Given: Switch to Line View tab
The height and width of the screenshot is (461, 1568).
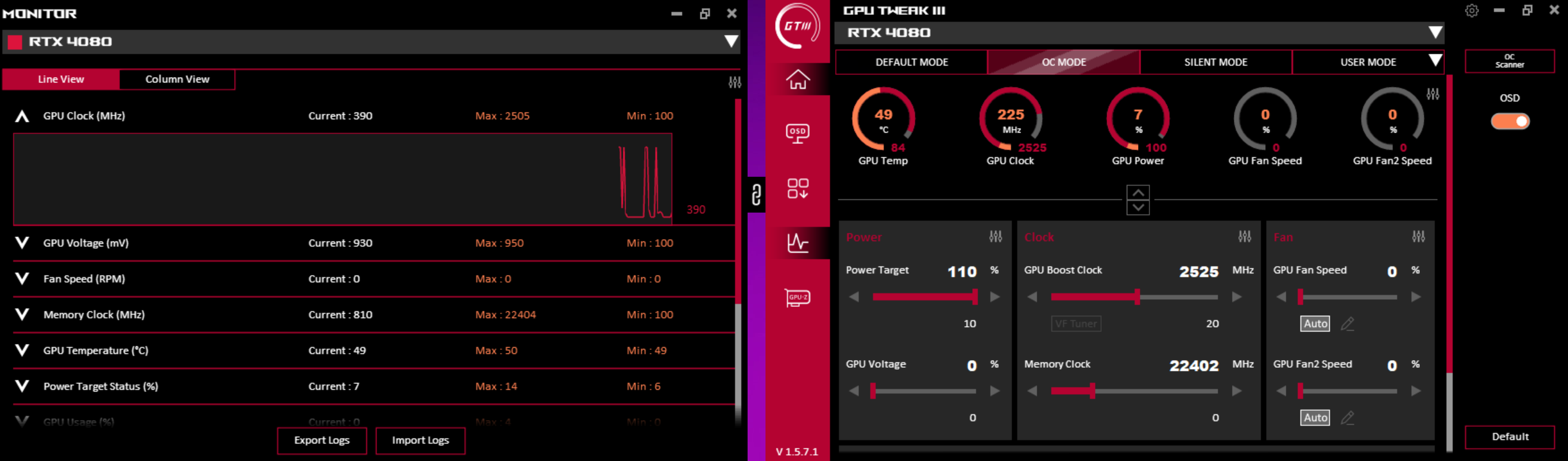Looking at the screenshot, I should click(x=61, y=79).
